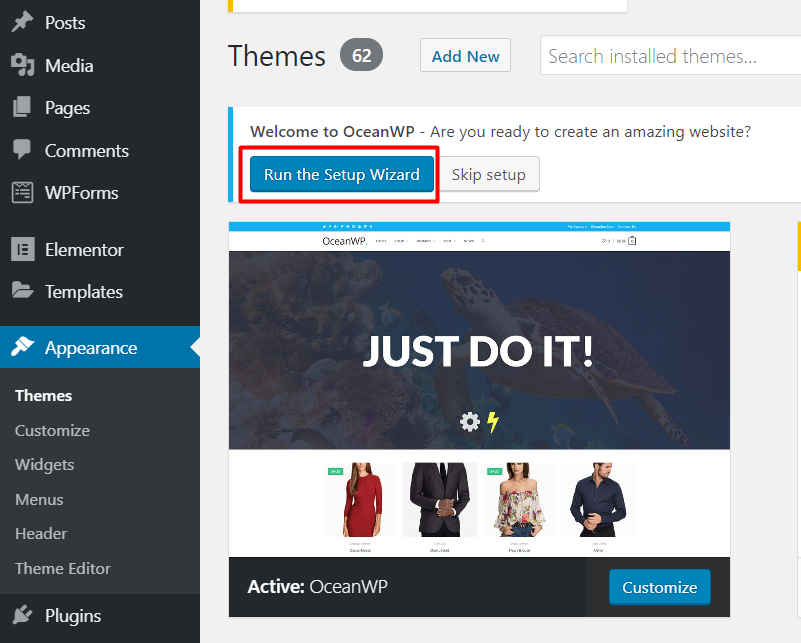Open the Media menu
The height and width of the screenshot is (643, 801).
pos(100,65)
